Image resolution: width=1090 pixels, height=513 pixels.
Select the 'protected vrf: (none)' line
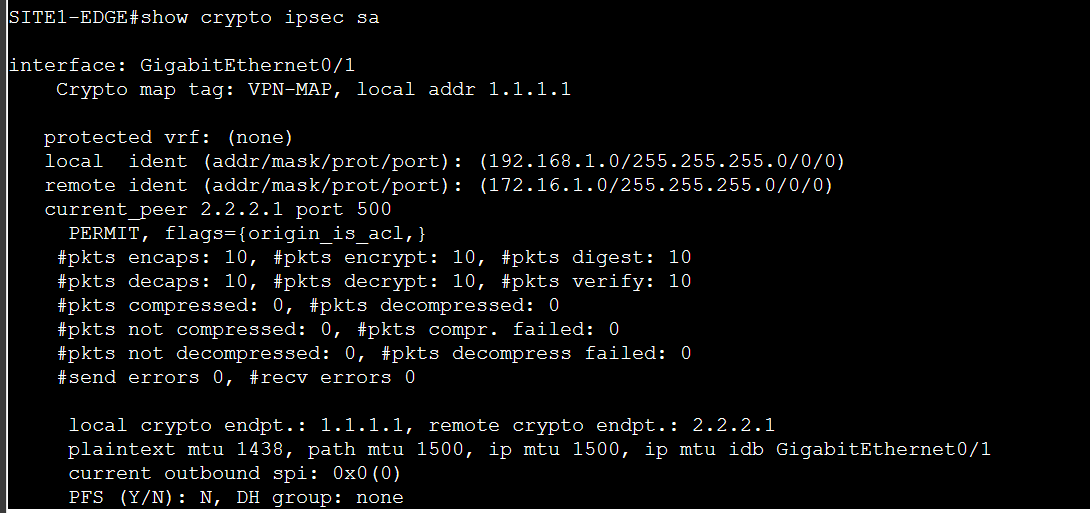169,138
